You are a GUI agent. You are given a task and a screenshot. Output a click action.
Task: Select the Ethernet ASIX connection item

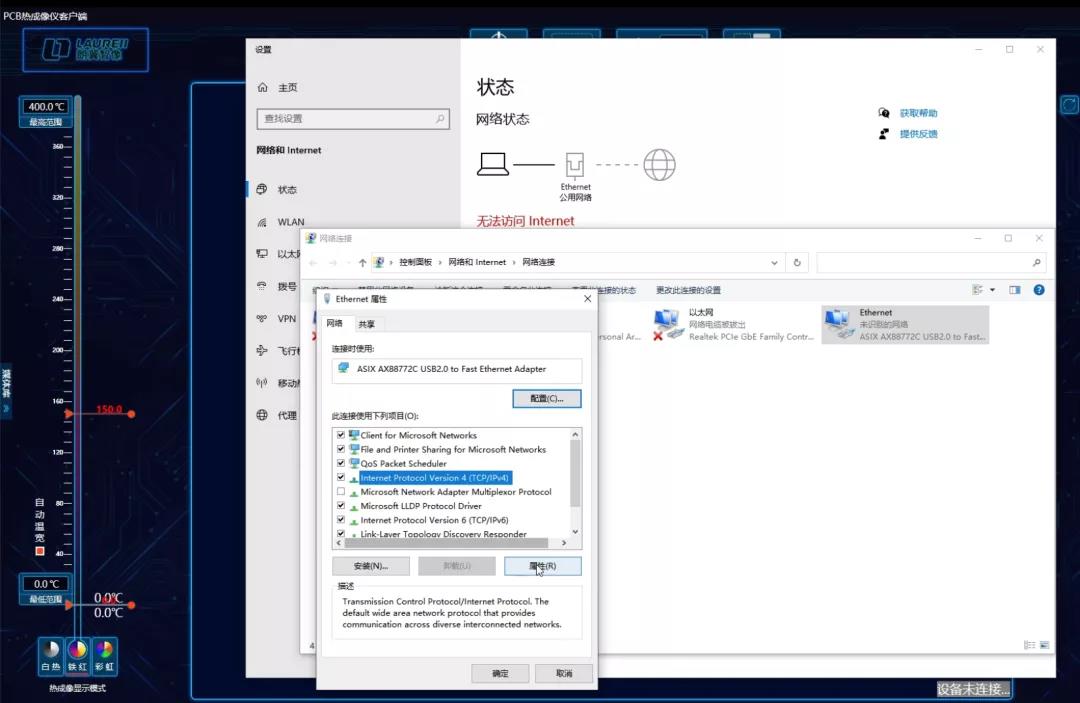pos(905,324)
